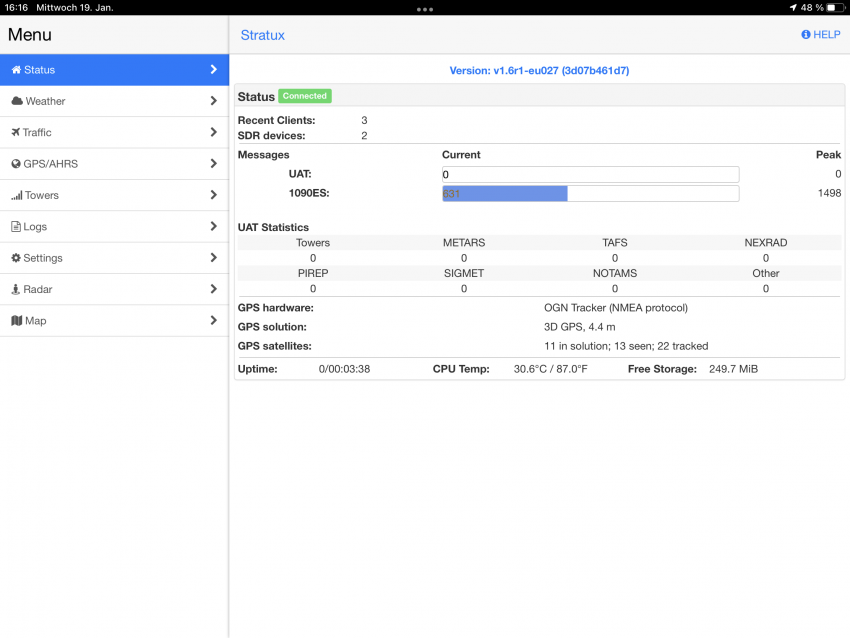The height and width of the screenshot is (638, 850).
Task: Tap the location arrow in status bar
Action: point(793,8)
